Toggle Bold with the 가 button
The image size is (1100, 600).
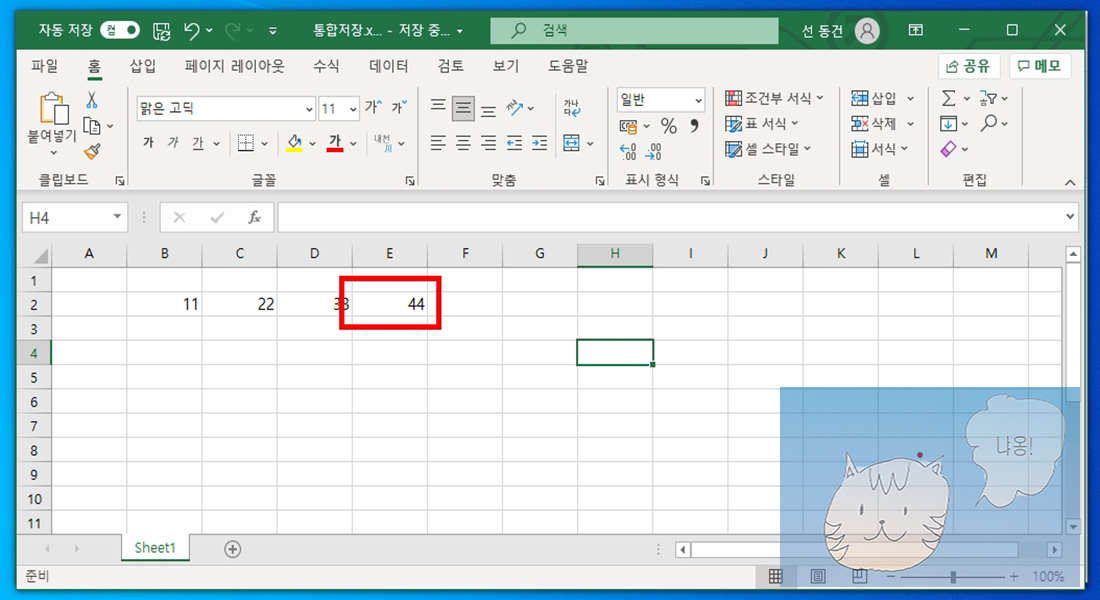(148, 143)
